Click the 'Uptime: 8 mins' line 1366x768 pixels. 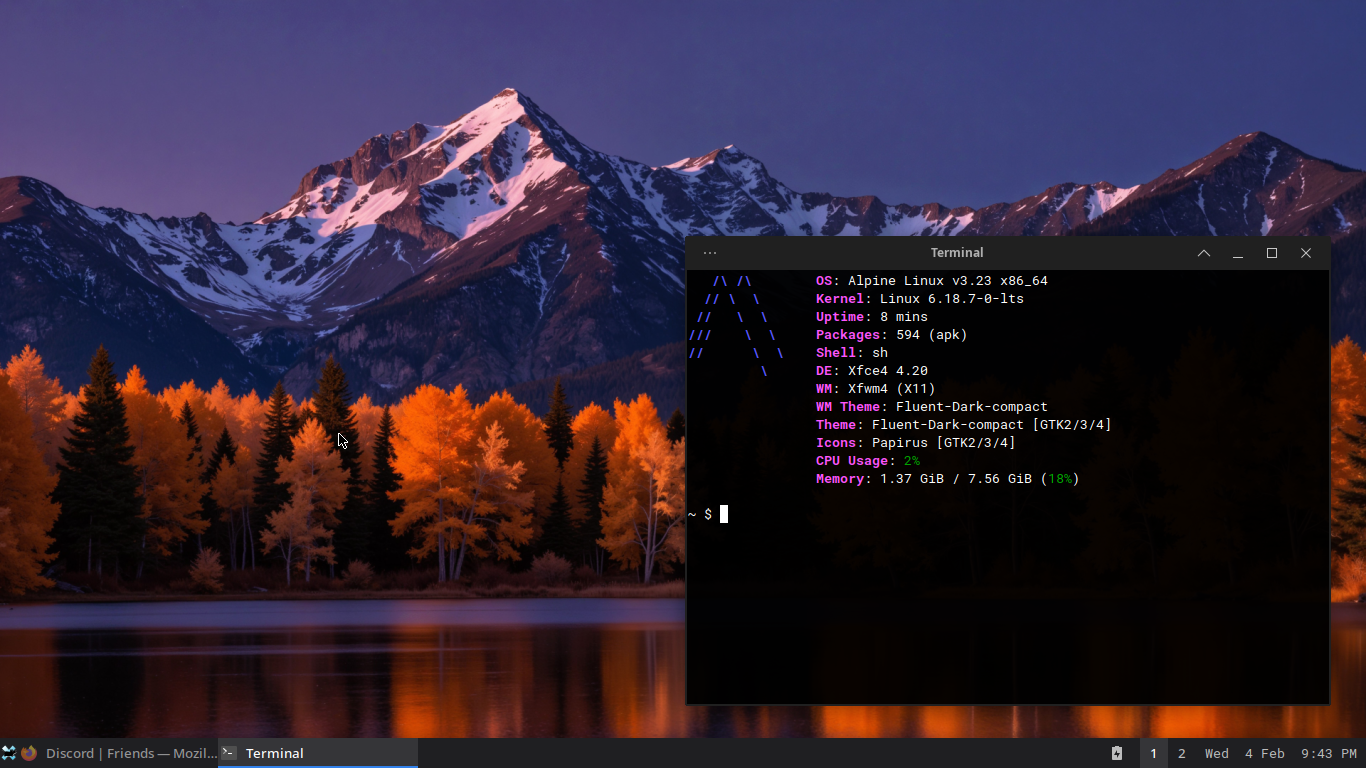point(872,317)
